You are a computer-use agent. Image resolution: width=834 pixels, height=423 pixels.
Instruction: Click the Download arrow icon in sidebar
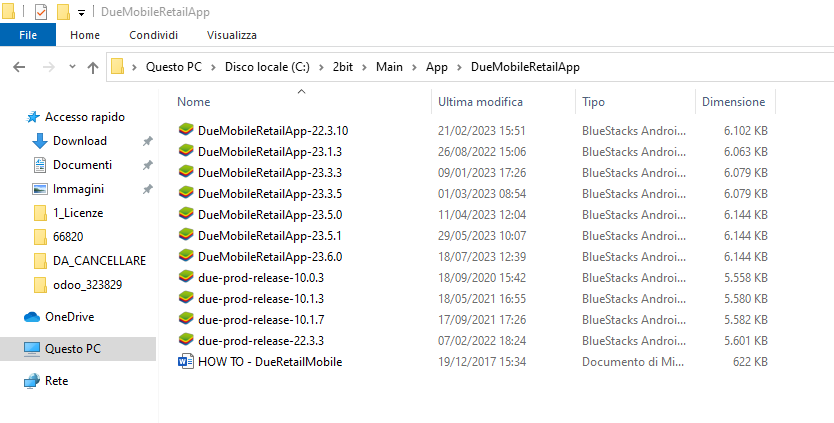click(x=40, y=141)
